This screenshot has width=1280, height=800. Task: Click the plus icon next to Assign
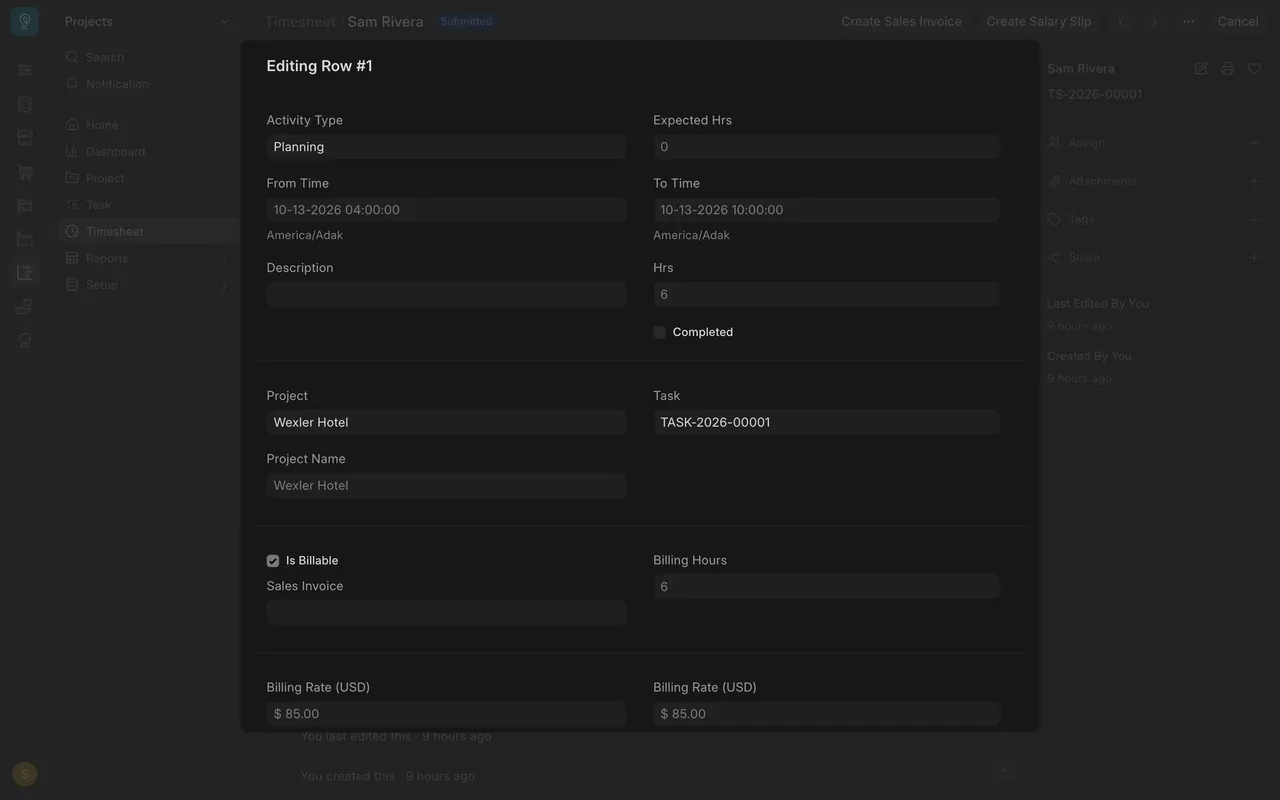(1254, 143)
